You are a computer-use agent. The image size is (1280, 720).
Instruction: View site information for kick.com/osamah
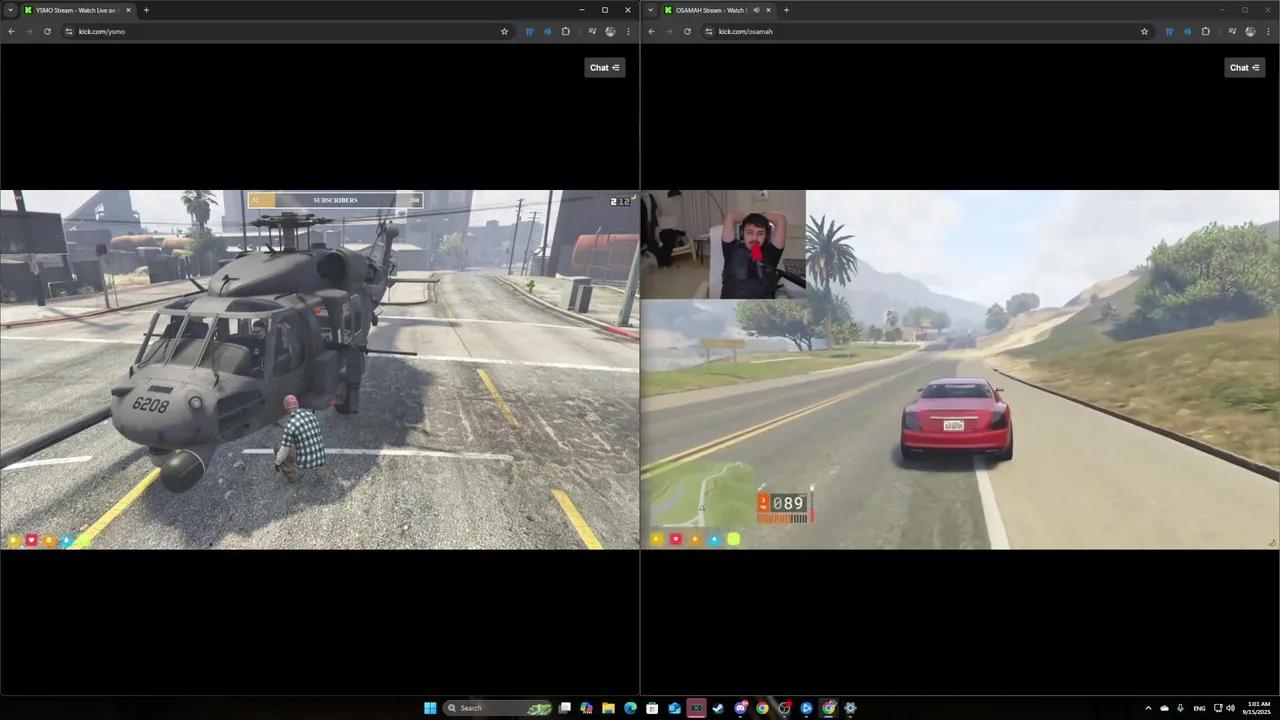pos(709,31)
